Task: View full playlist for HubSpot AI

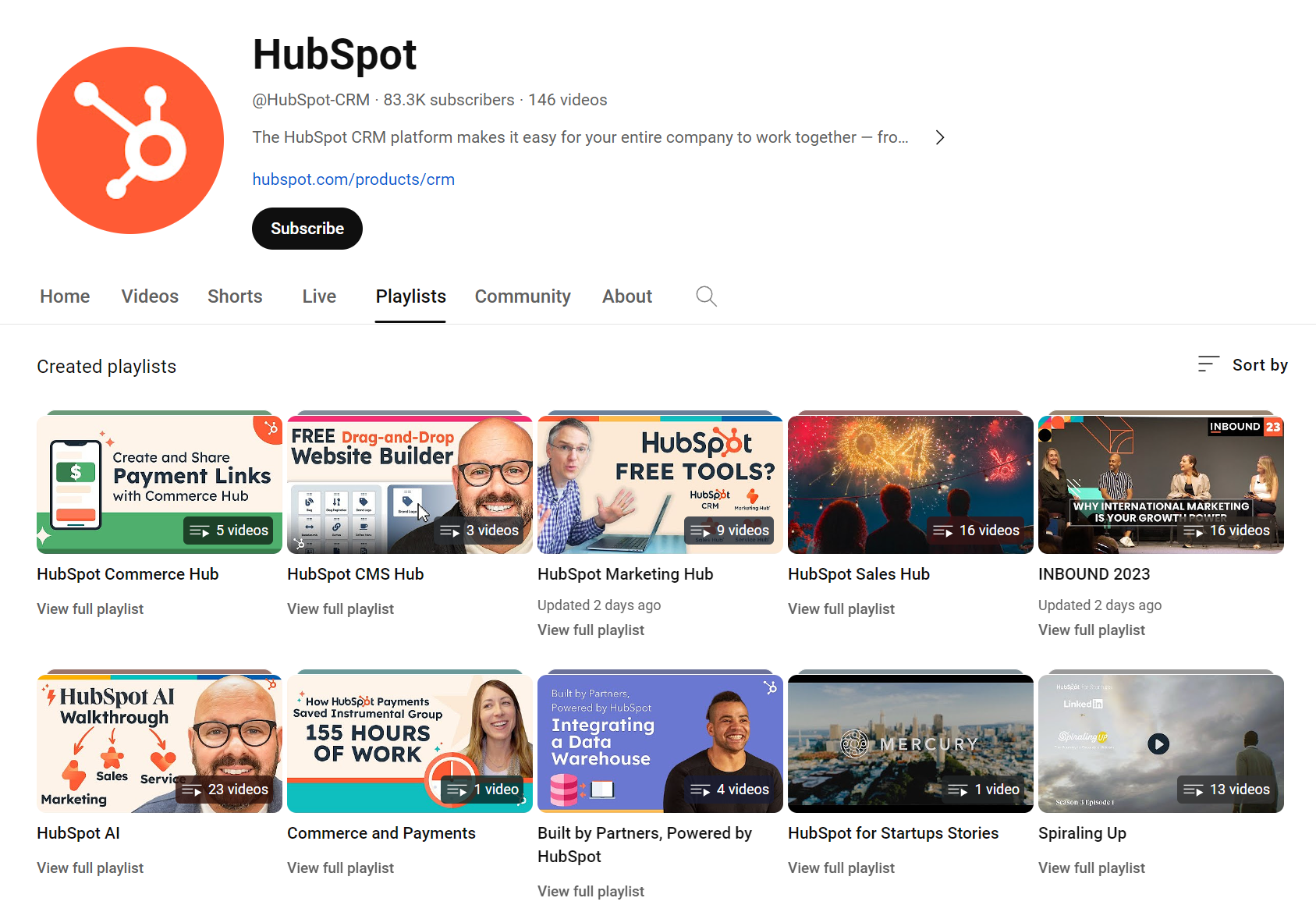Action: 90,868
